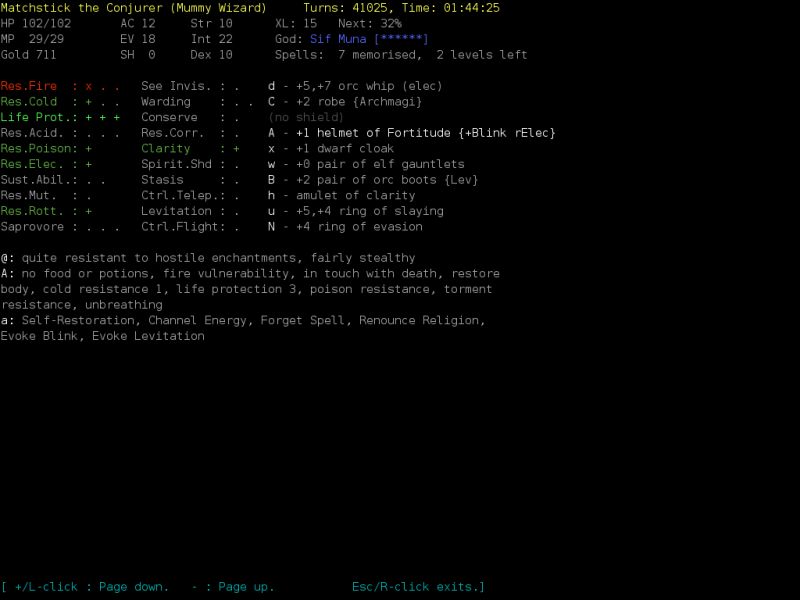Click the 'Warding' label
Image resolution: width=800 pixels, height=600 pixels.
pos(166,102)
